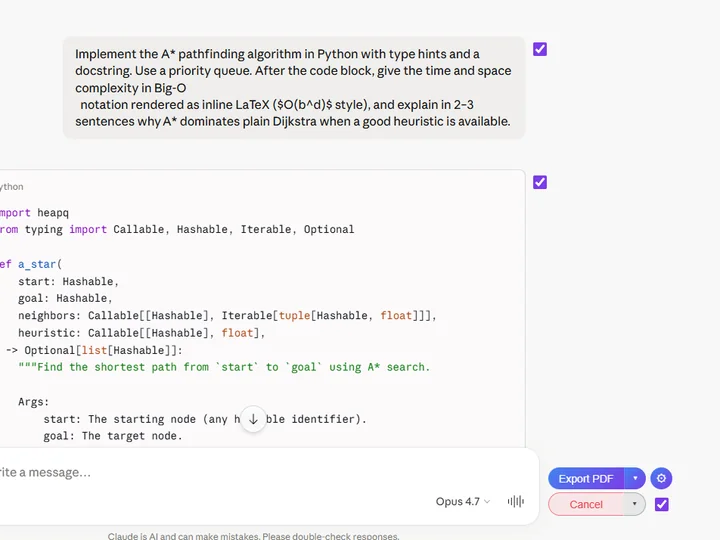This screenshot has width=720, height=540.
Task: Click the '-> Optional[list[Hashable]]:' return type line
Action: point(94,350)
